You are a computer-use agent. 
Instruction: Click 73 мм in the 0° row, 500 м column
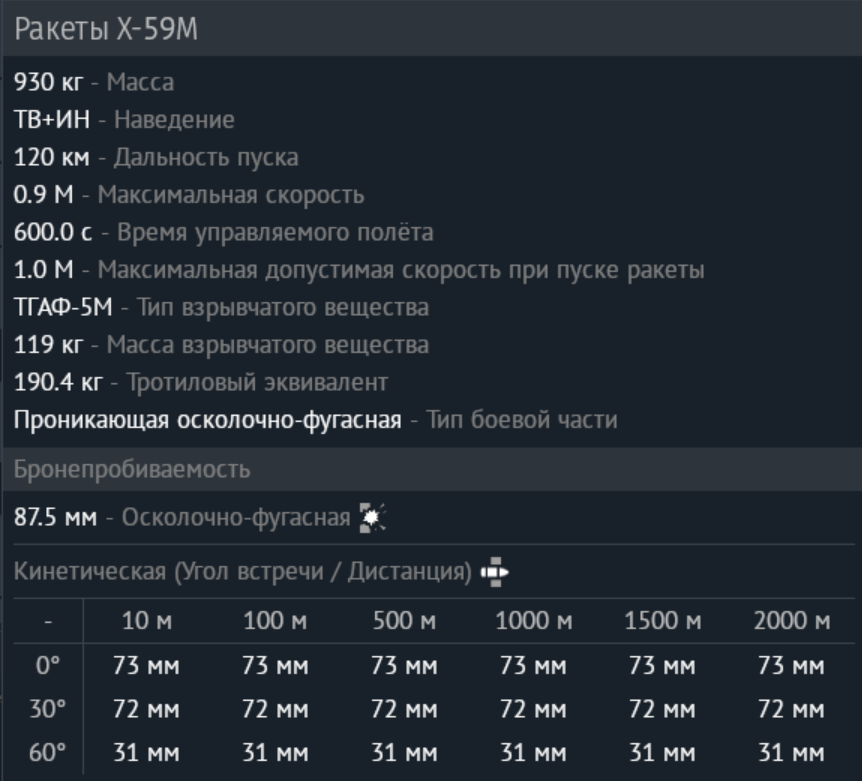tap(405, 666)
